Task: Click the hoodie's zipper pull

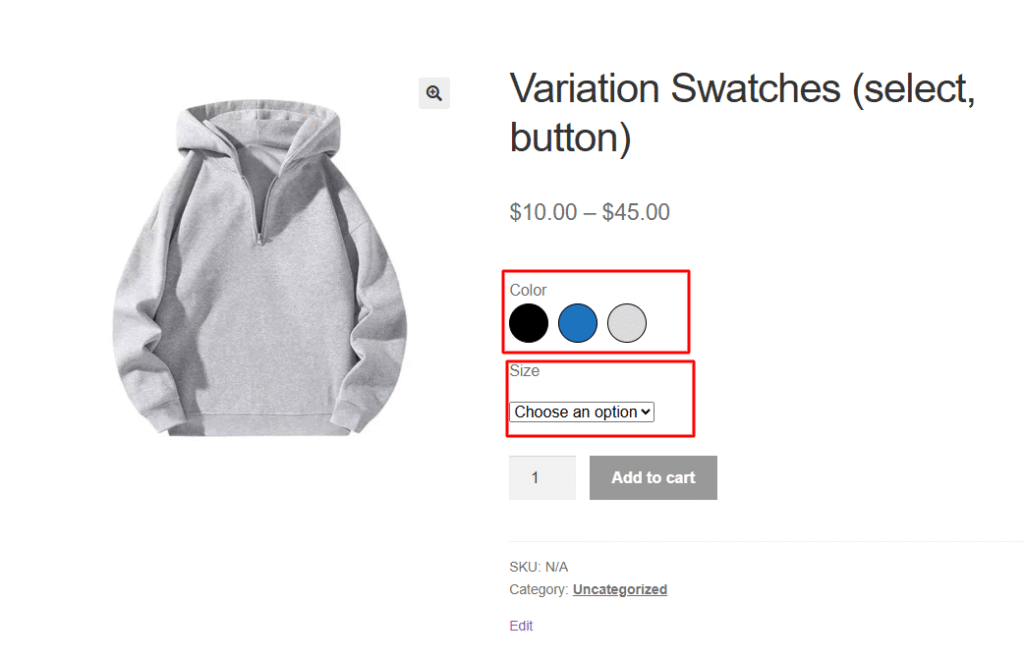Action: coord(258,238)
